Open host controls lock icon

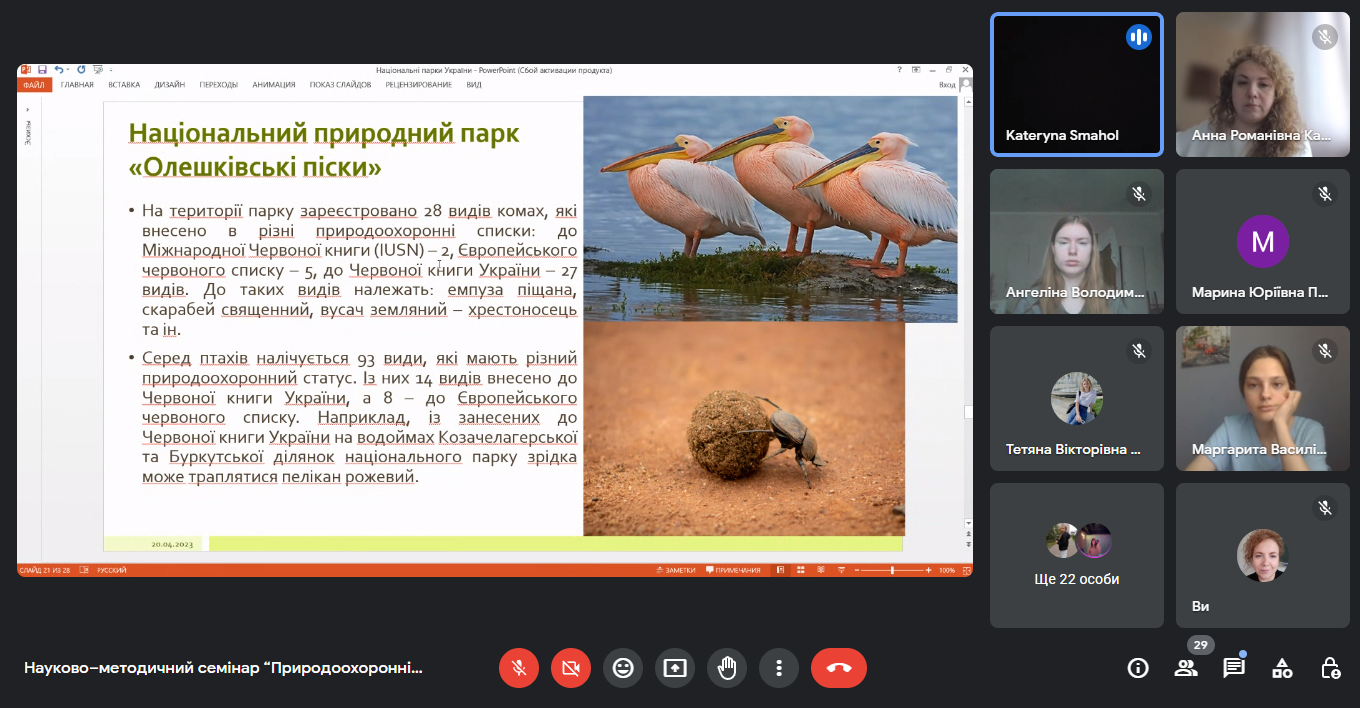click(1330, 668)
